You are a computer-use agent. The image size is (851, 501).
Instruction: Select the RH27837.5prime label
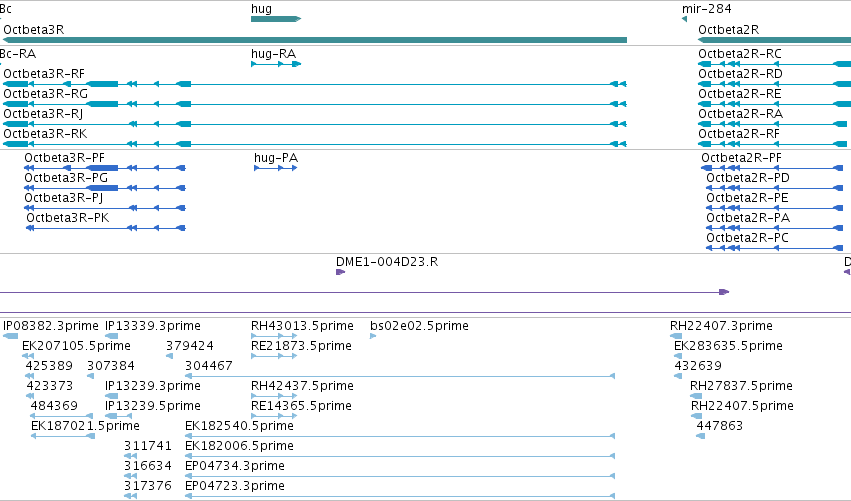point(741,386)
